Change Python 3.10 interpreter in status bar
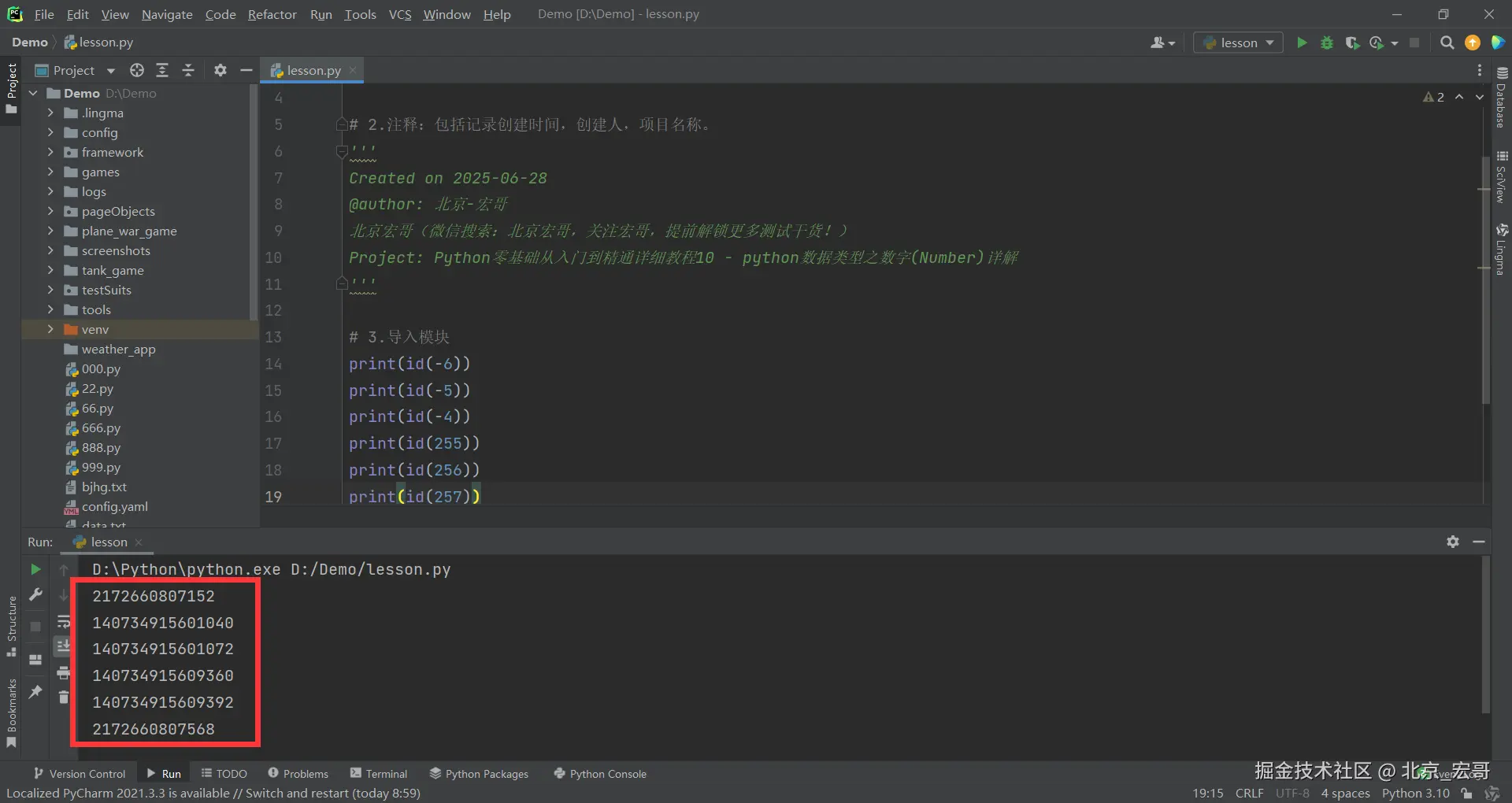The height and width of the screenshot is (803, 1512). 1415,793
